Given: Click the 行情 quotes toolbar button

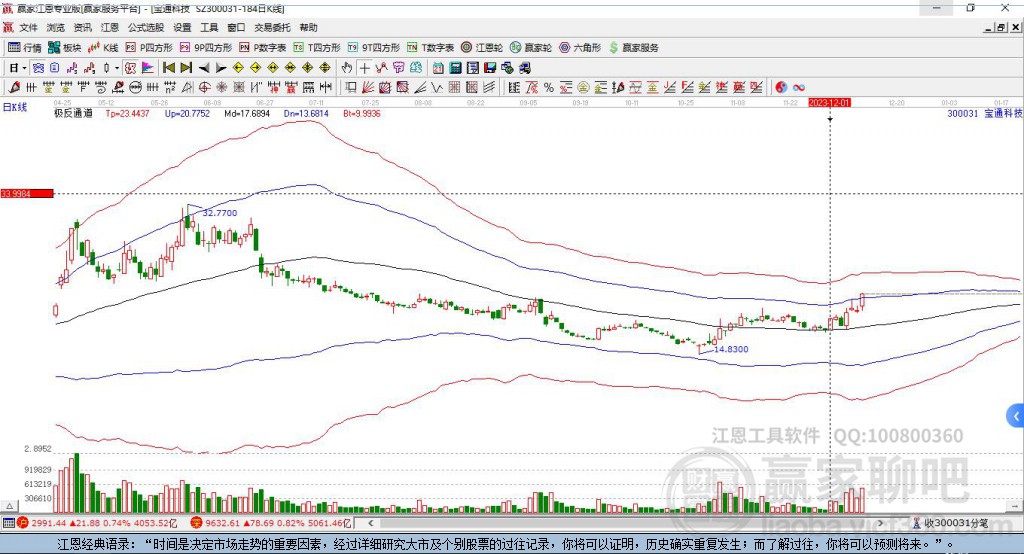Looking at the screenshot, I should tap(25, 48).
